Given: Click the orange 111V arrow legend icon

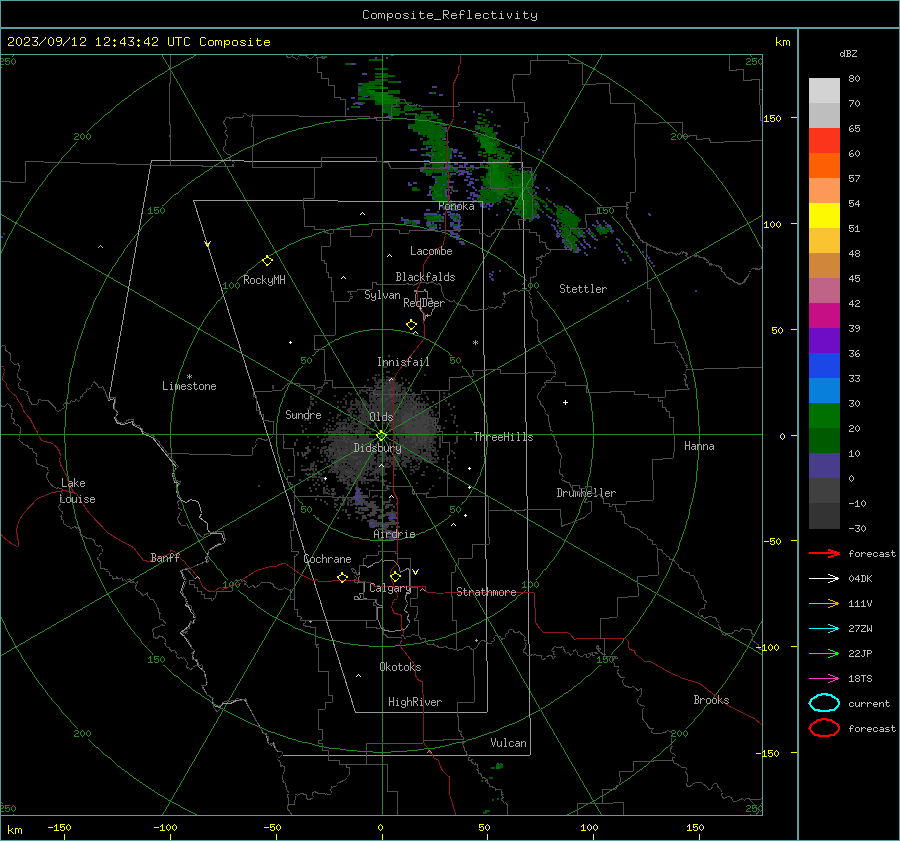Looking at the screenshot, I should point(824,603).
